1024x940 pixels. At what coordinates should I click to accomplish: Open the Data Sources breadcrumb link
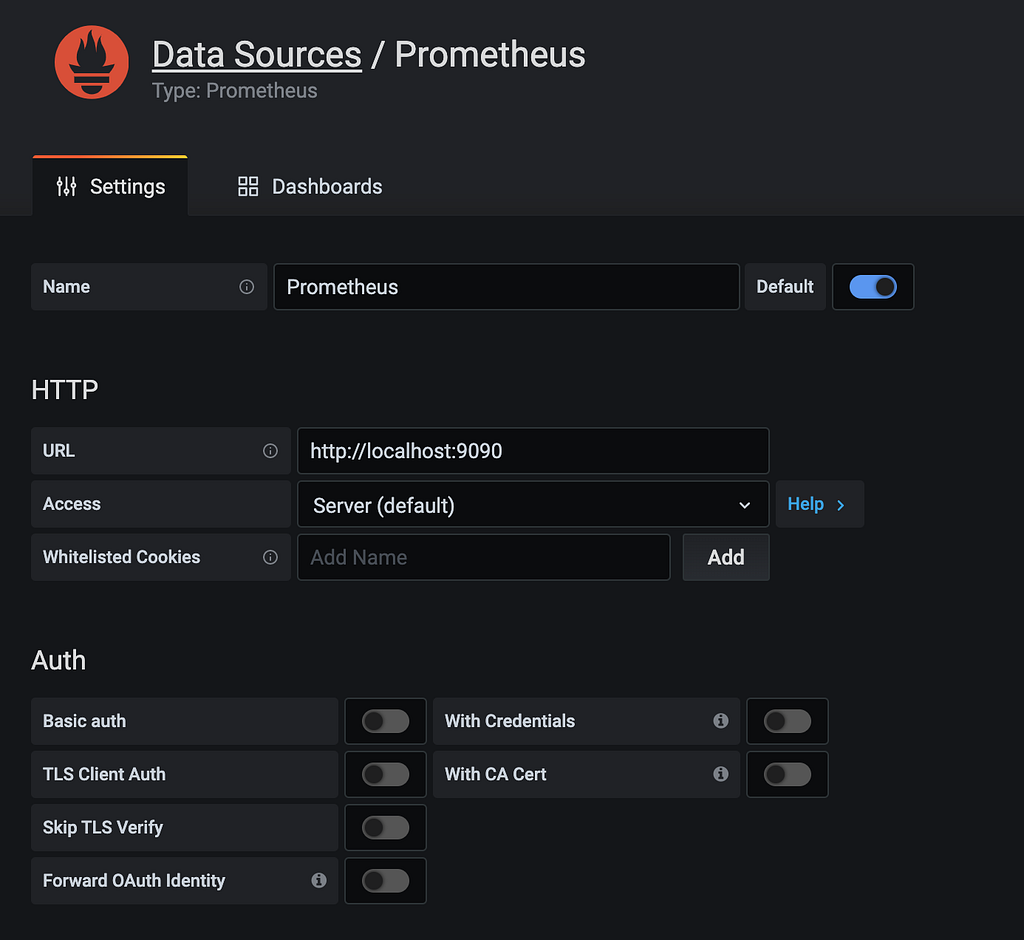click(257, 54)
